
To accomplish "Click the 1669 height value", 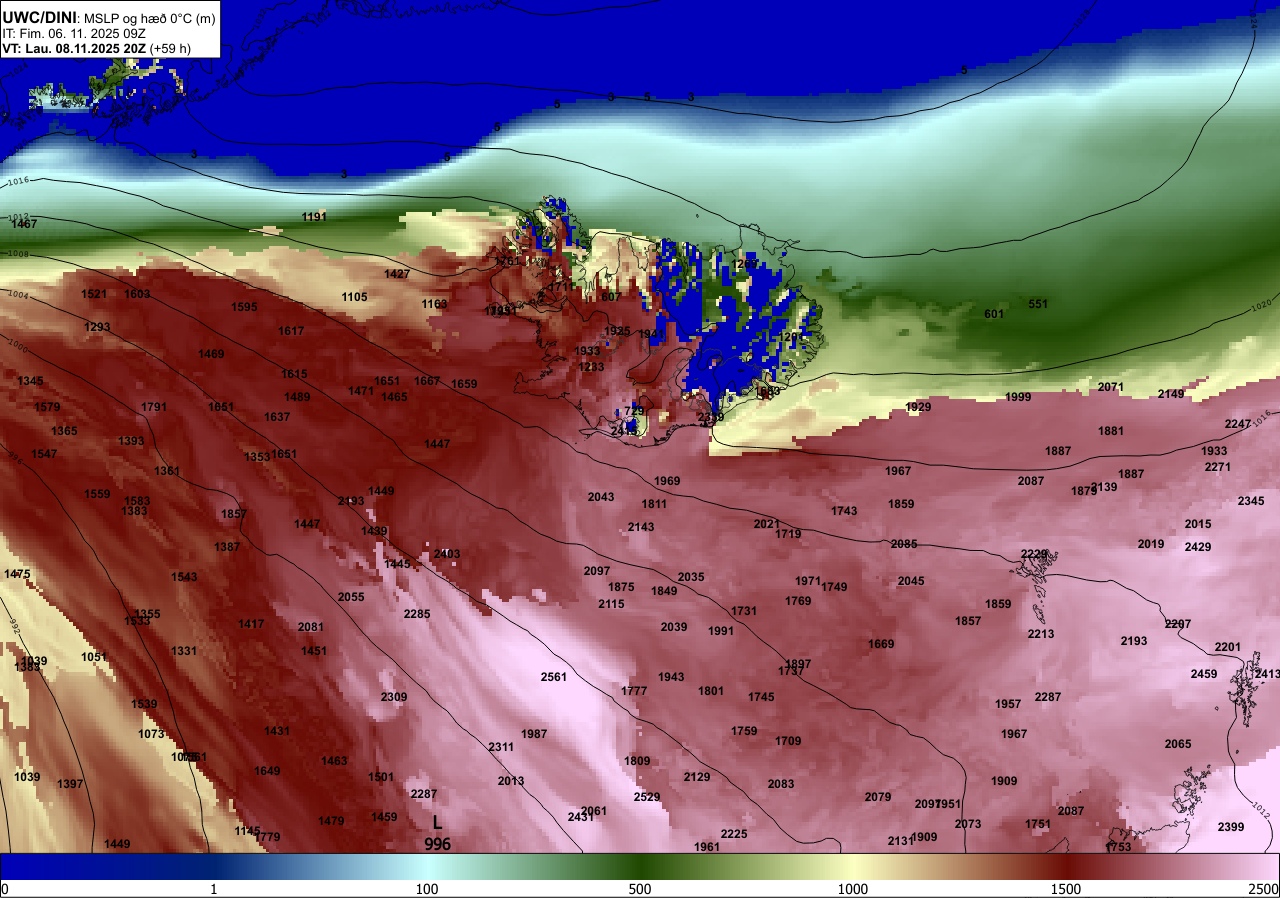I will point(881,644).
